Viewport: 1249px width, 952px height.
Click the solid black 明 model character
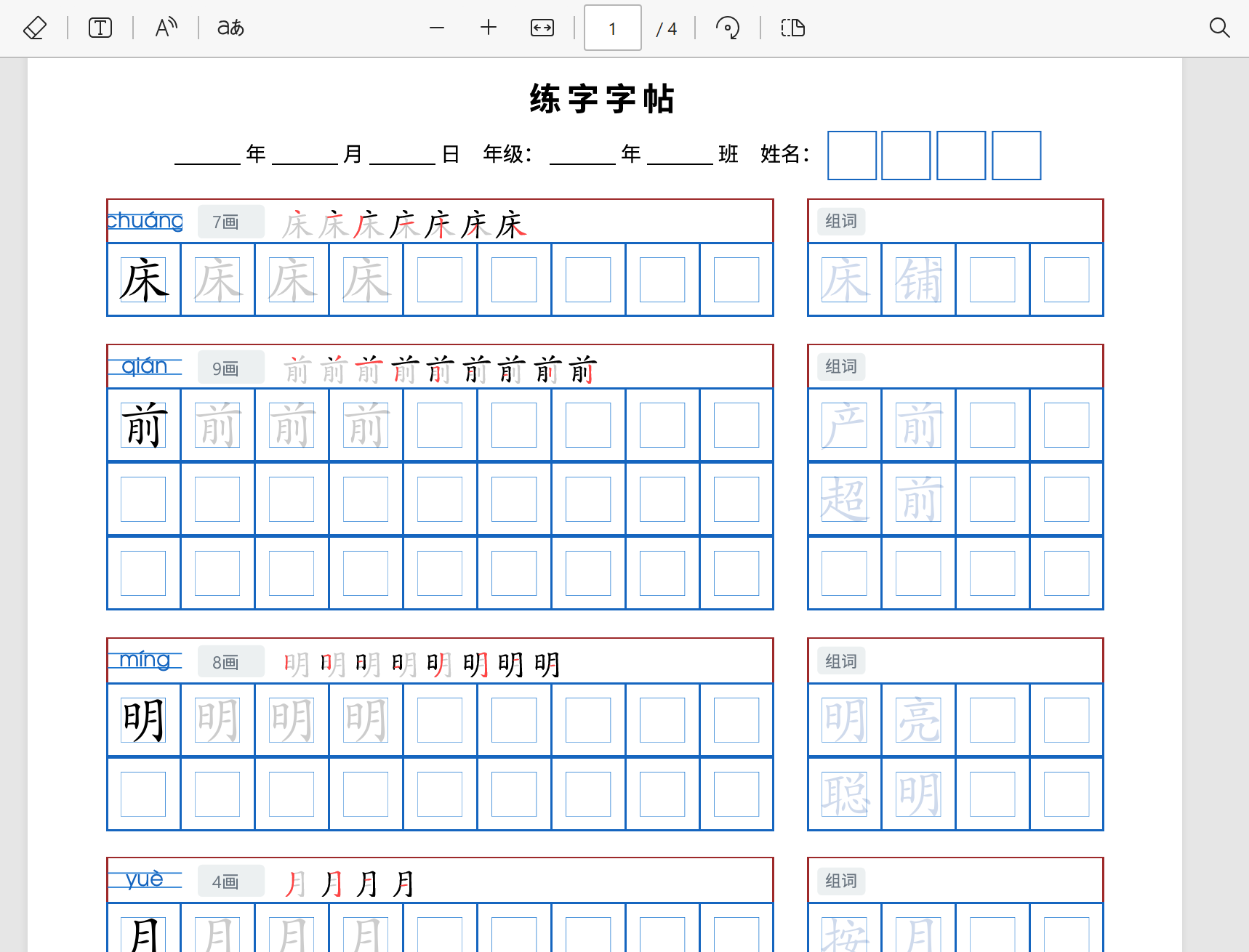(144, 720)
